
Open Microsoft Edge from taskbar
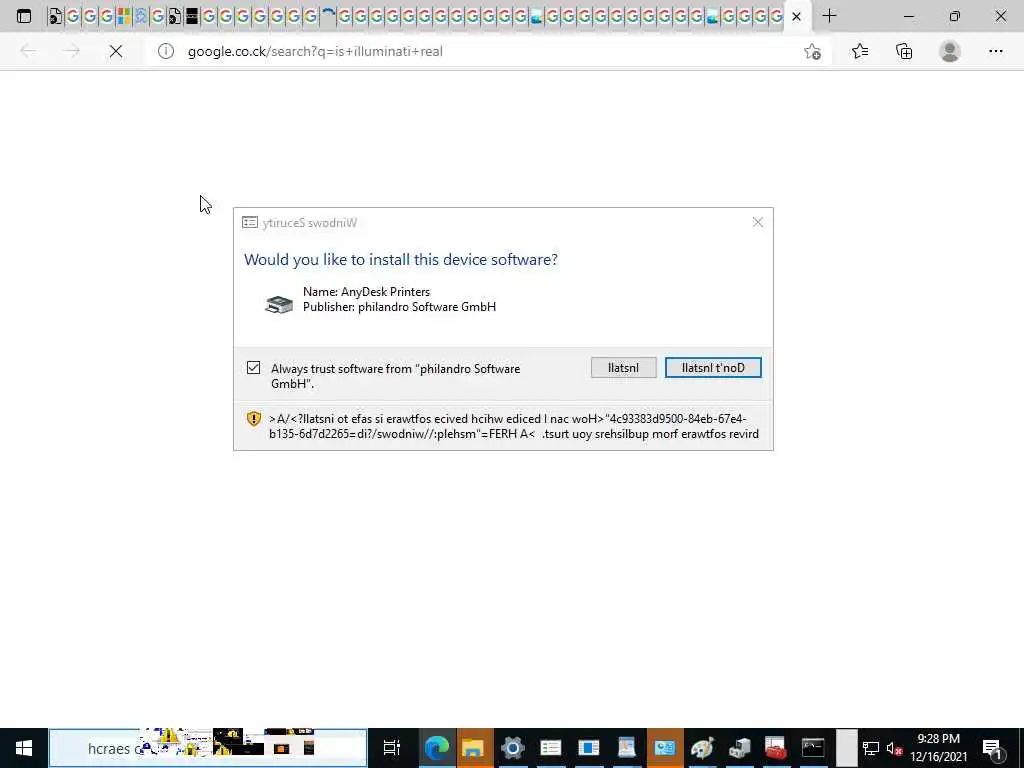click(437, 748)
